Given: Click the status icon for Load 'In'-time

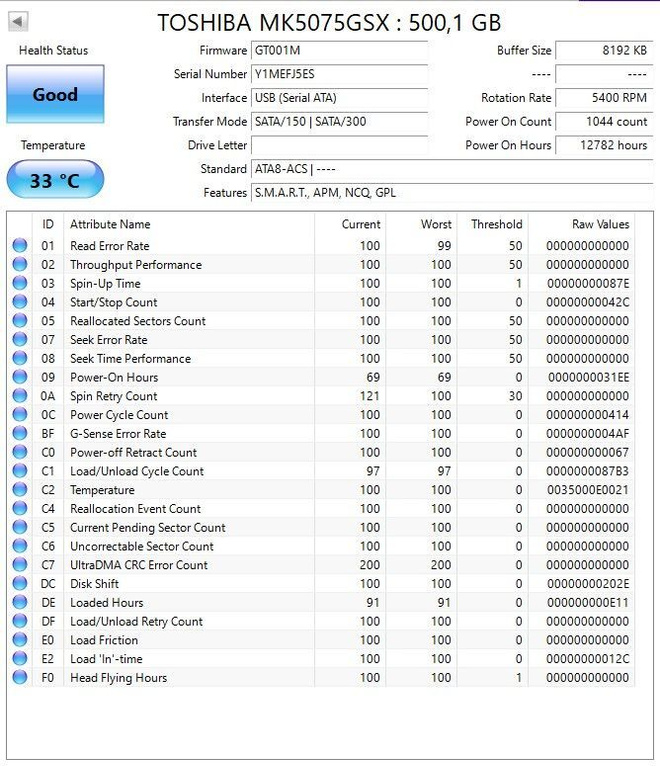Looking at the screenshot, I should (20, 659).
